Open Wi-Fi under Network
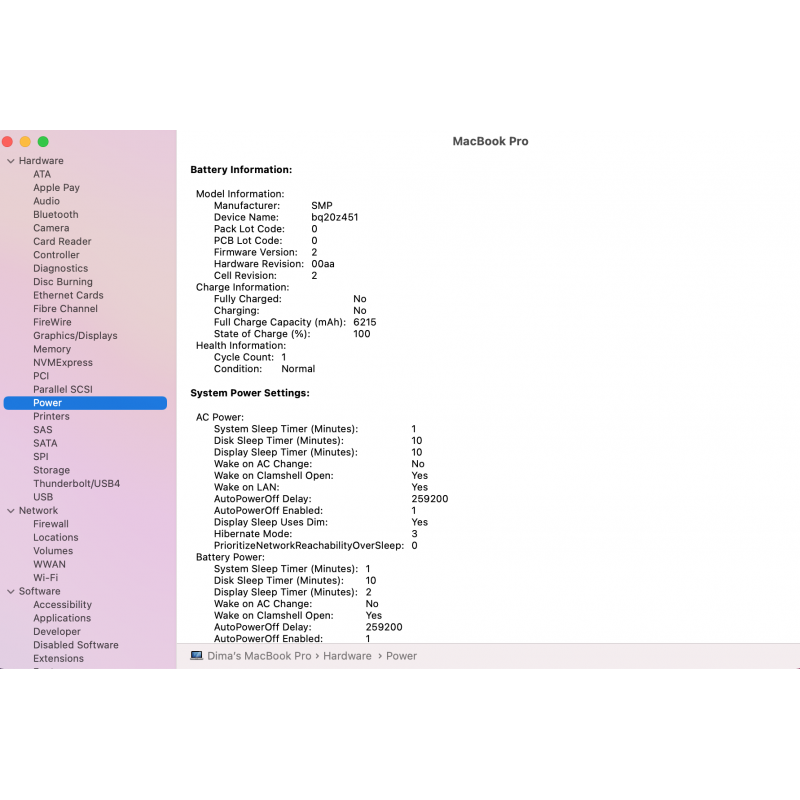The image size is (800, 800). click(45, 578)
